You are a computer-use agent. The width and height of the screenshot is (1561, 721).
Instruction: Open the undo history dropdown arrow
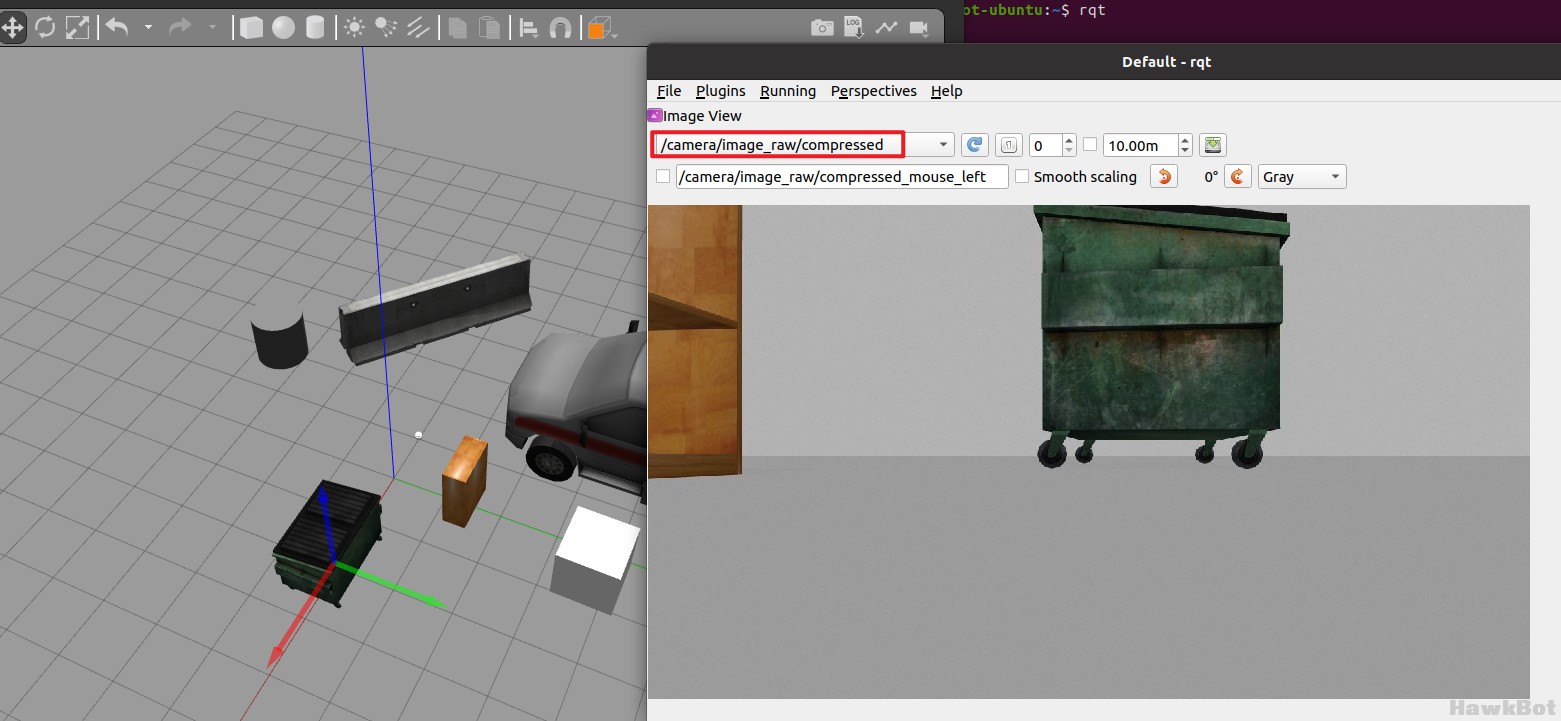[x=148, y=27]
